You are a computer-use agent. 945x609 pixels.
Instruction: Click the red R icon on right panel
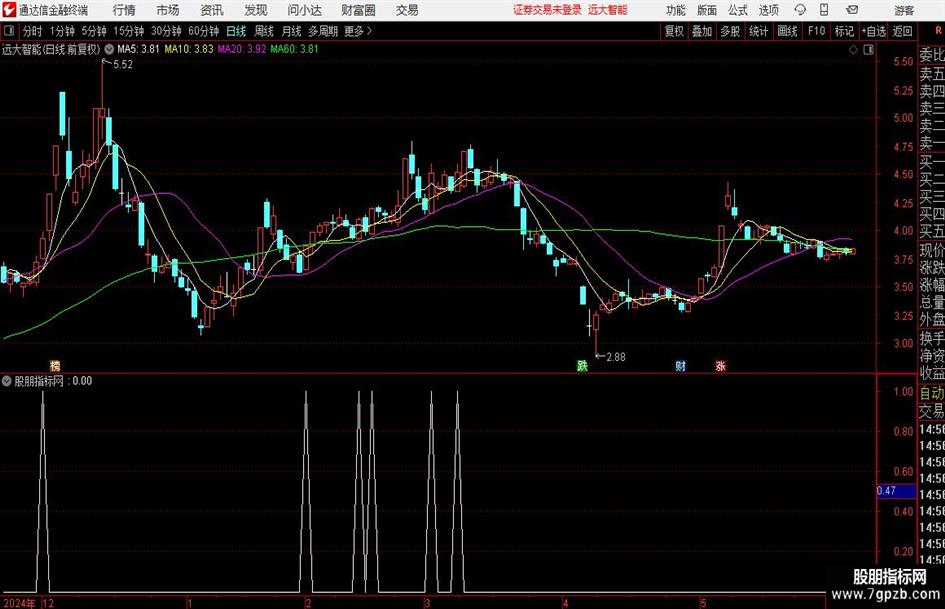(x=938, y=30)
